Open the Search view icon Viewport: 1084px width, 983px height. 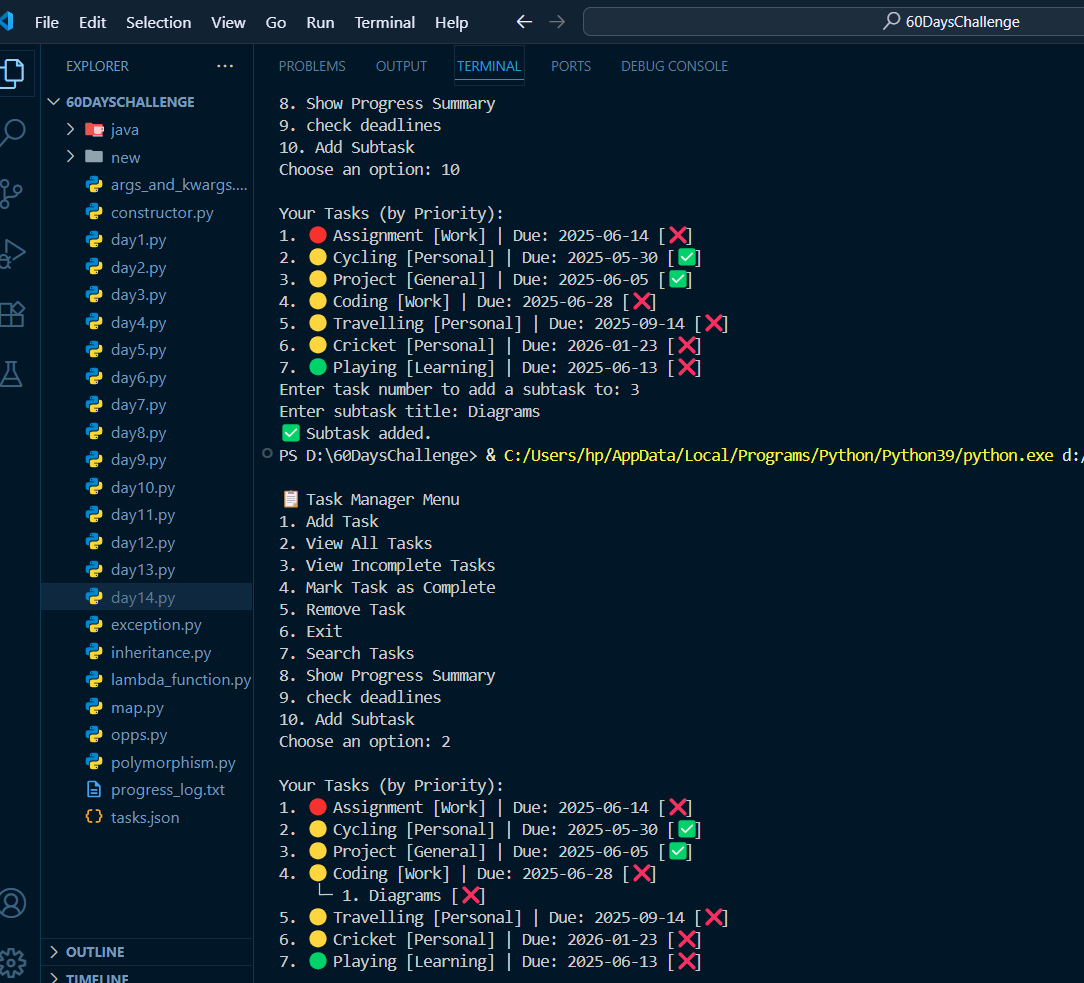[x=12, y=132]
